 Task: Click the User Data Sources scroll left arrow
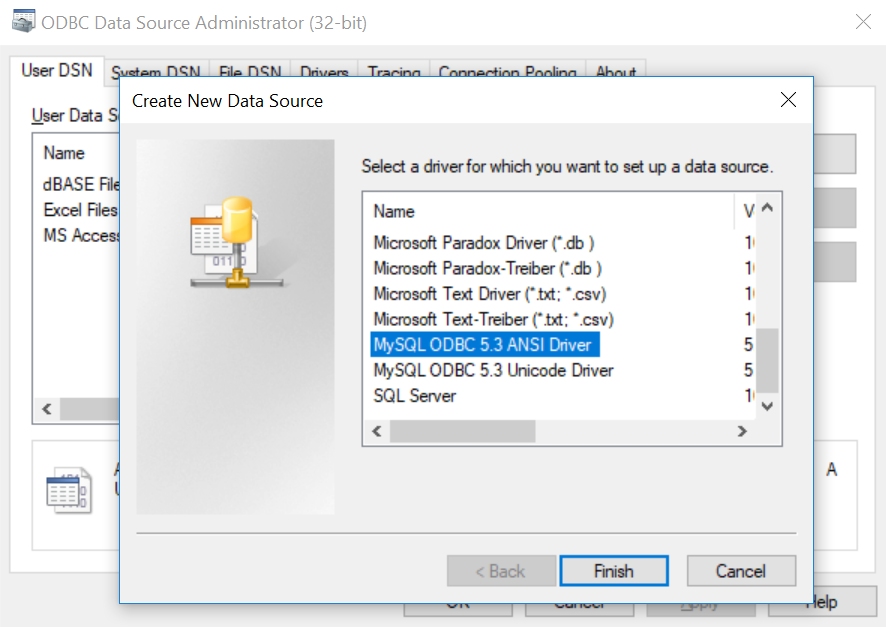[x=47, y=409]
